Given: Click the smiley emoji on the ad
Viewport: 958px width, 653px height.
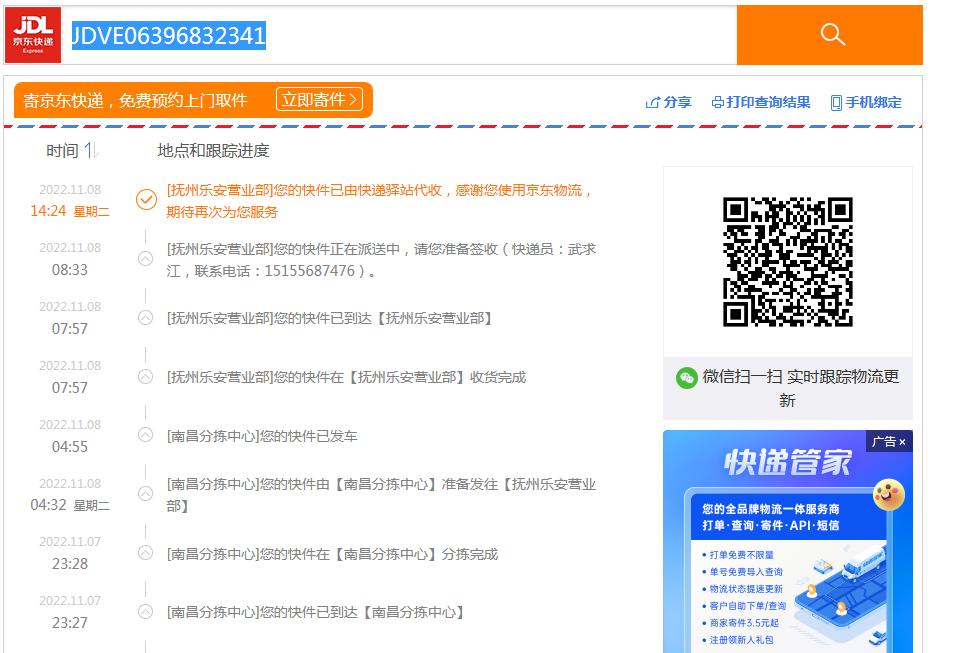Looking at the screenshot, I should click(888, 495).
